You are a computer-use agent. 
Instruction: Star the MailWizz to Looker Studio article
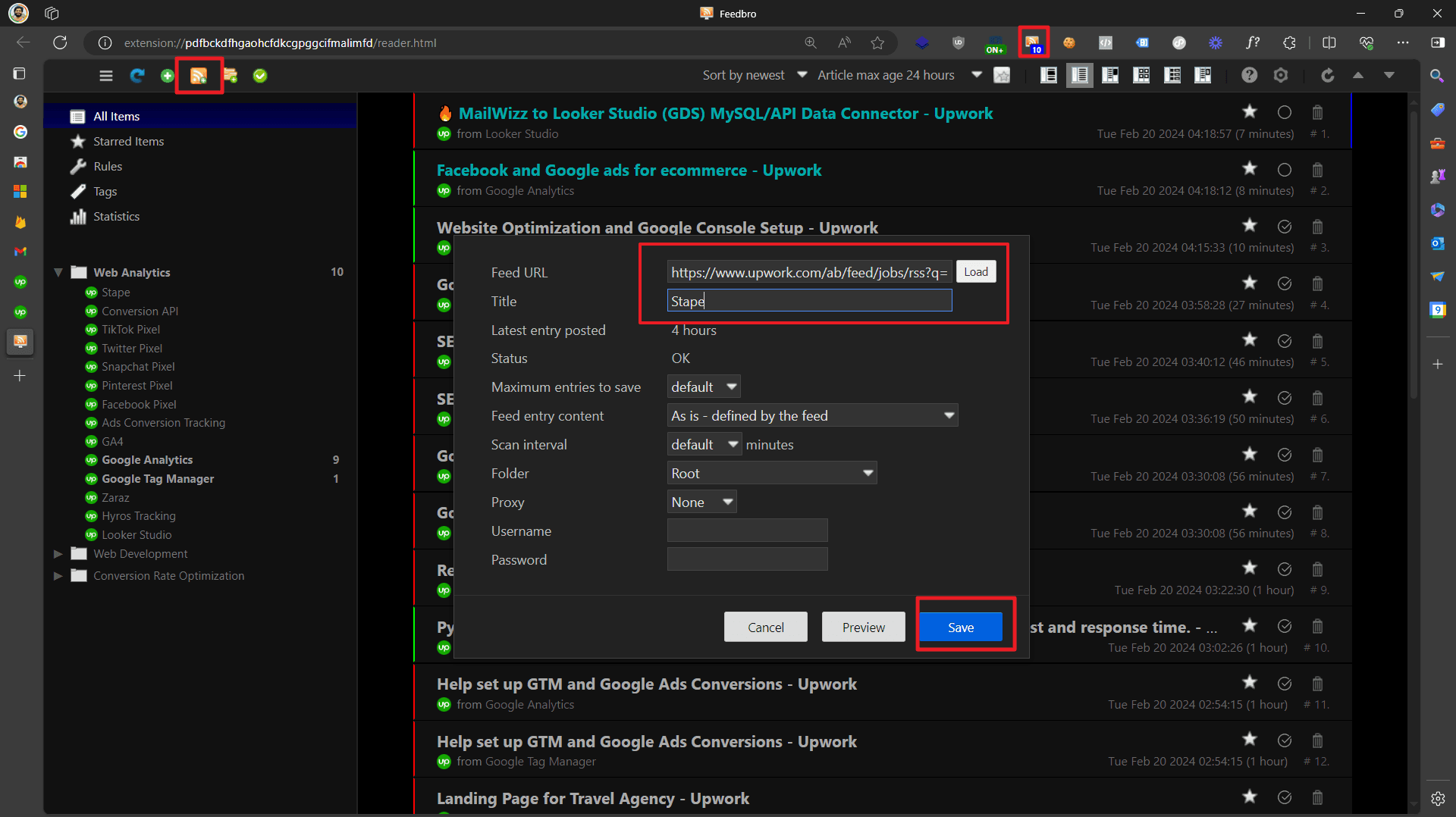coord(1250,112)
